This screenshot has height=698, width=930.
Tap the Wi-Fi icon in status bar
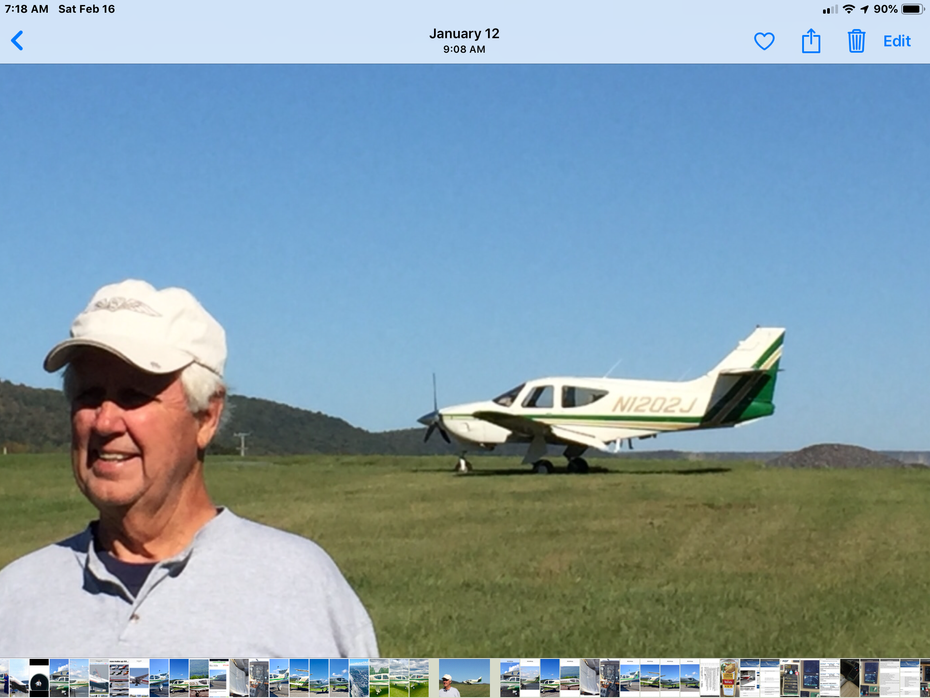[x=849, y=9]
